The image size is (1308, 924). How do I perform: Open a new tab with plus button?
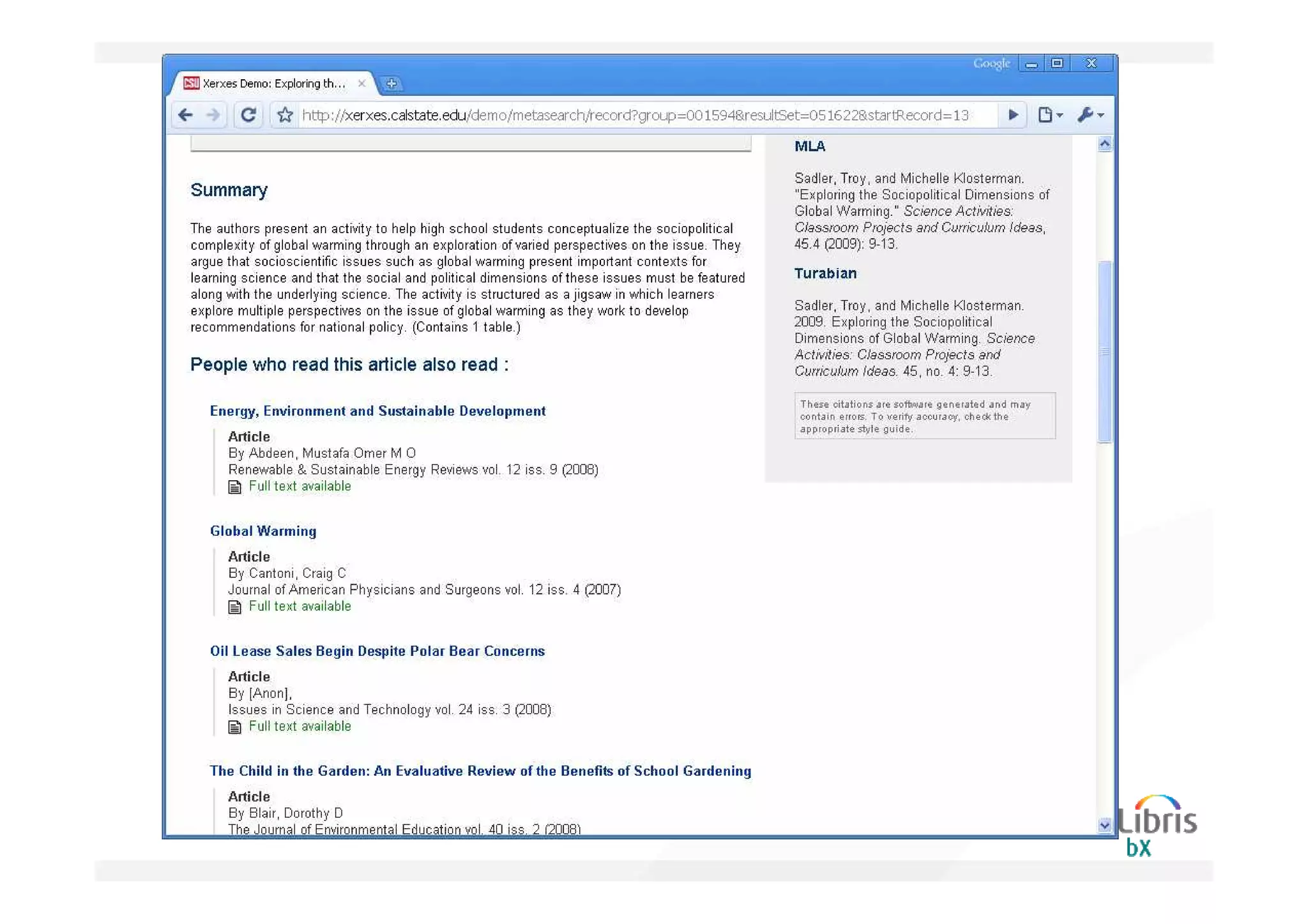[392, 84]
